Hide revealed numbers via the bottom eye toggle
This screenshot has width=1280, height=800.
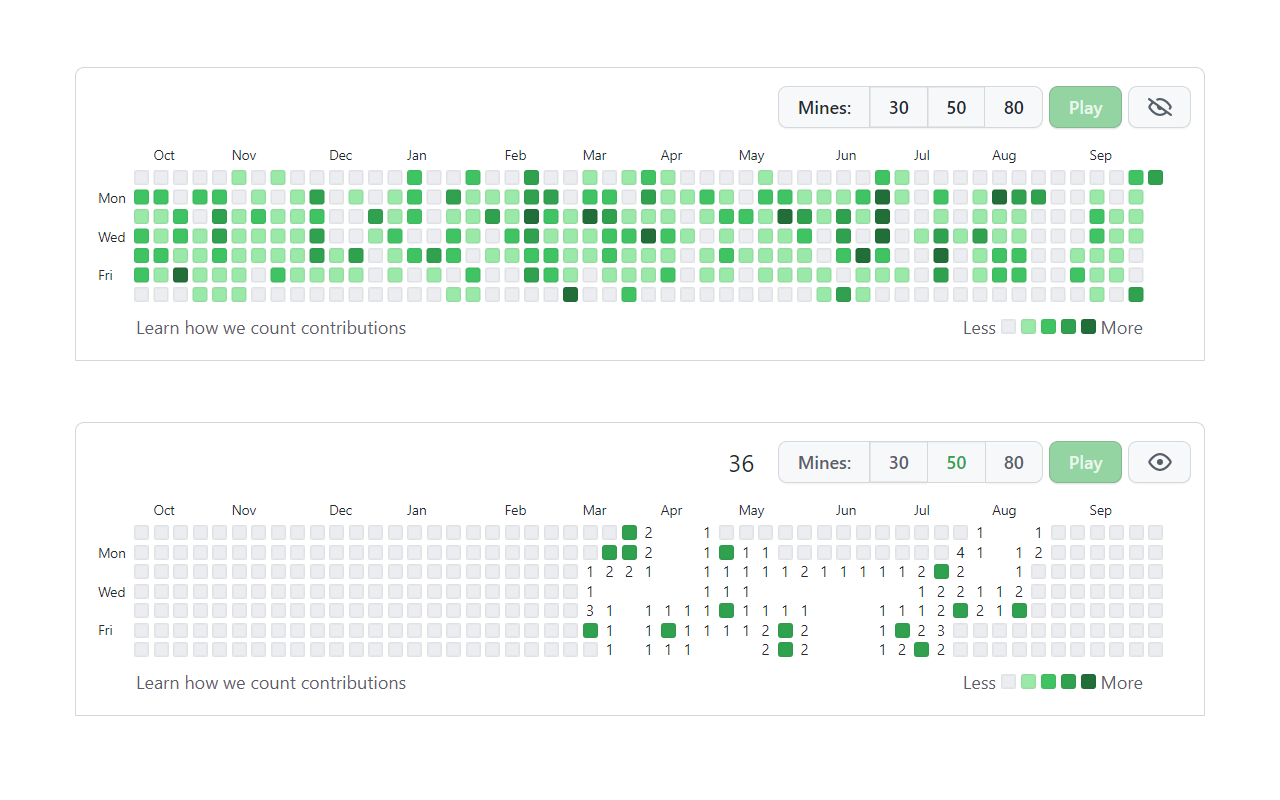(1159, 462)
